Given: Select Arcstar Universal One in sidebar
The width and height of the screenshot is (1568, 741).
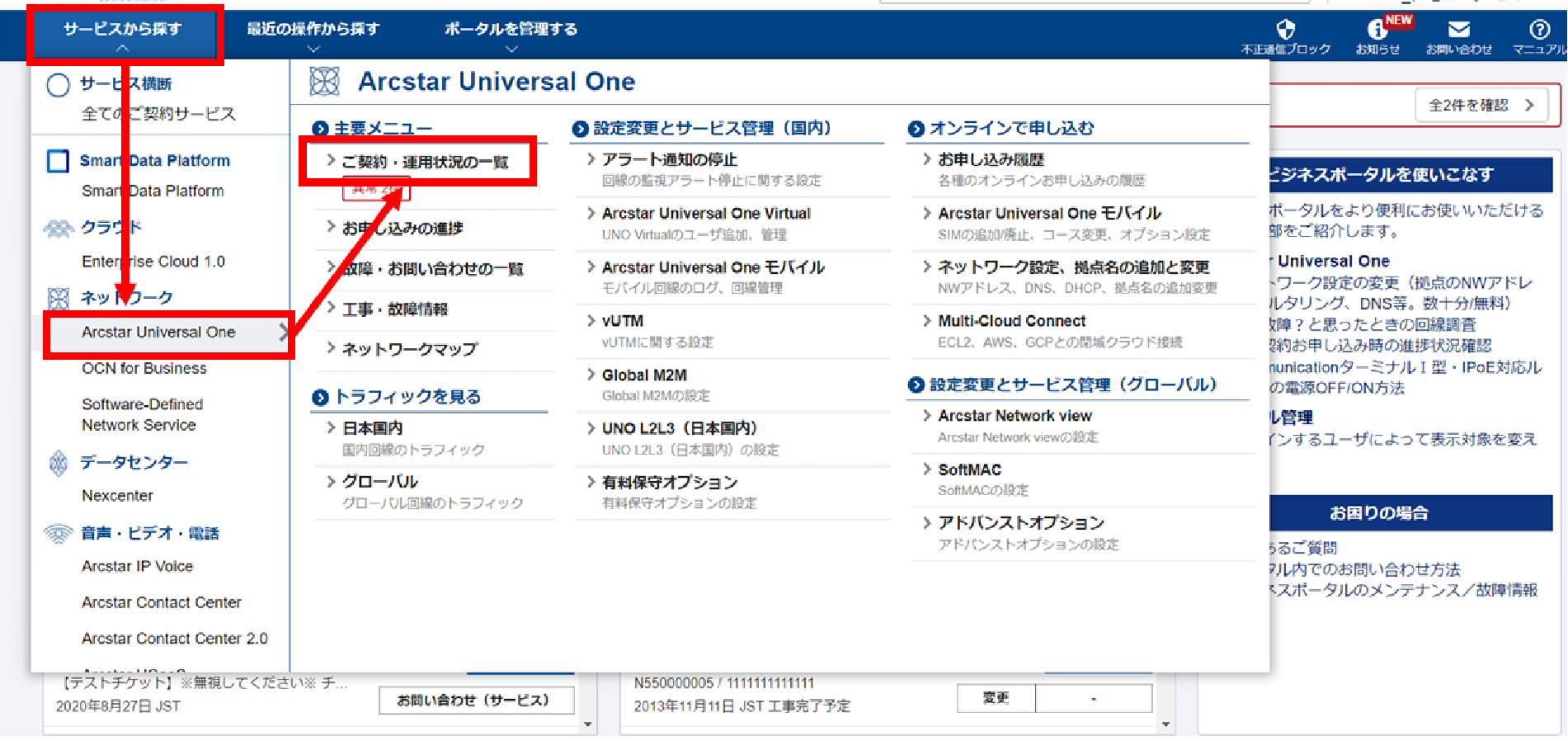Looking at the screenshot, I should click(x=158, y=332).
